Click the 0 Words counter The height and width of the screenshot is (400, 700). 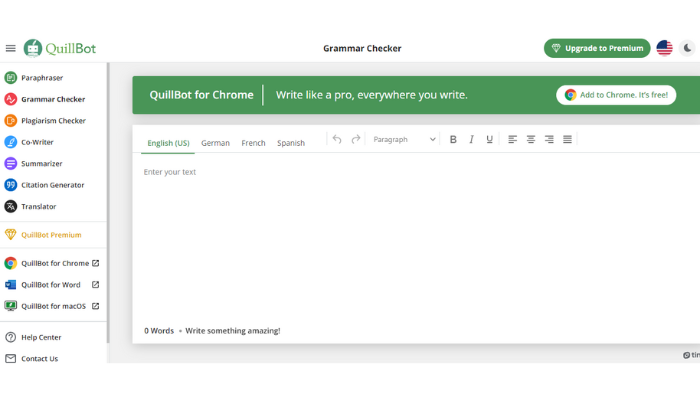coord(159,331)
